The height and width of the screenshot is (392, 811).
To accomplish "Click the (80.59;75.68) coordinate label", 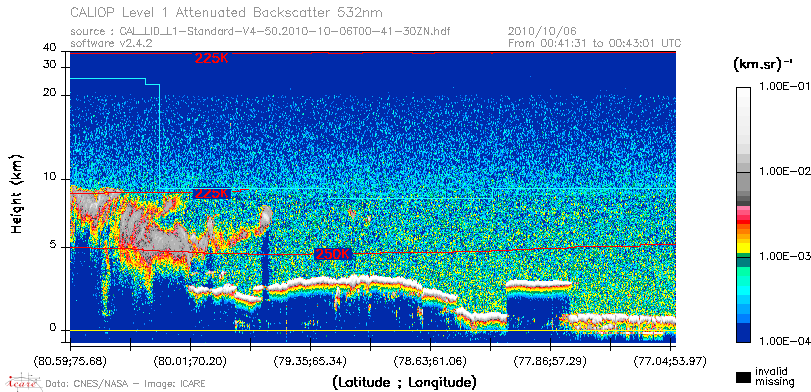I will point(70,360).
